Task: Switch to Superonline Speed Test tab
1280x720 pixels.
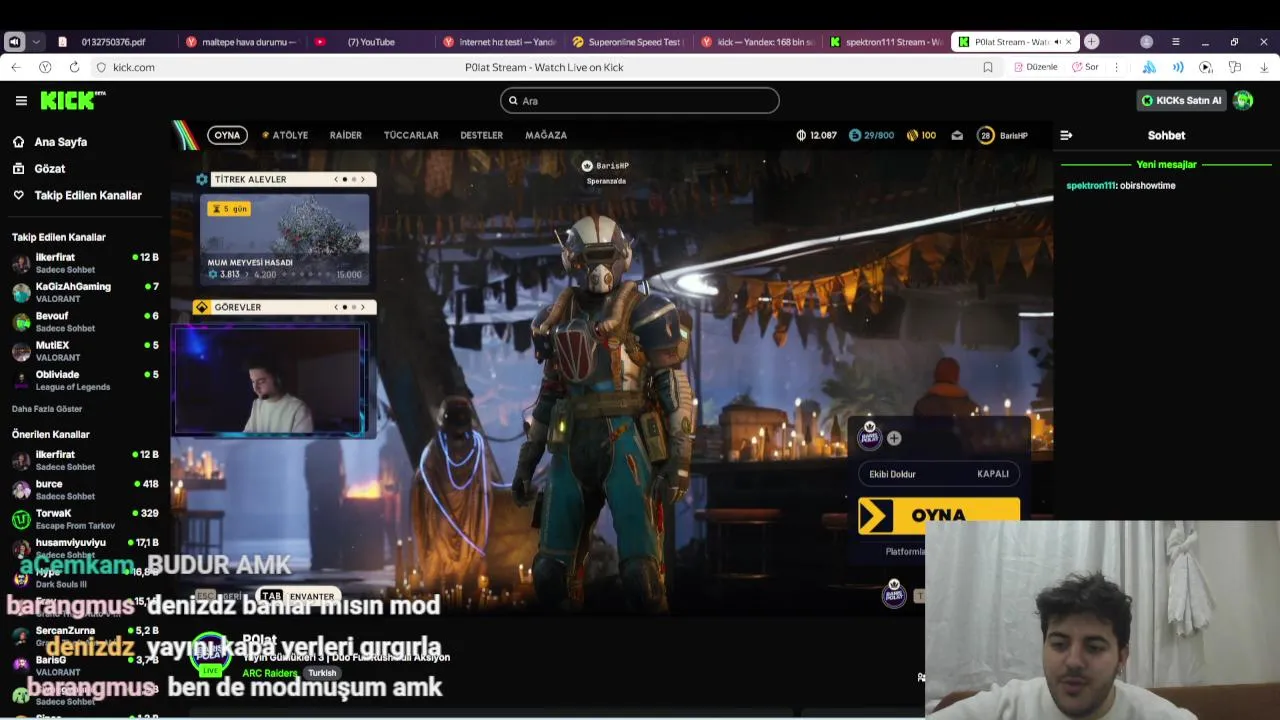Action: coord(628,42)
